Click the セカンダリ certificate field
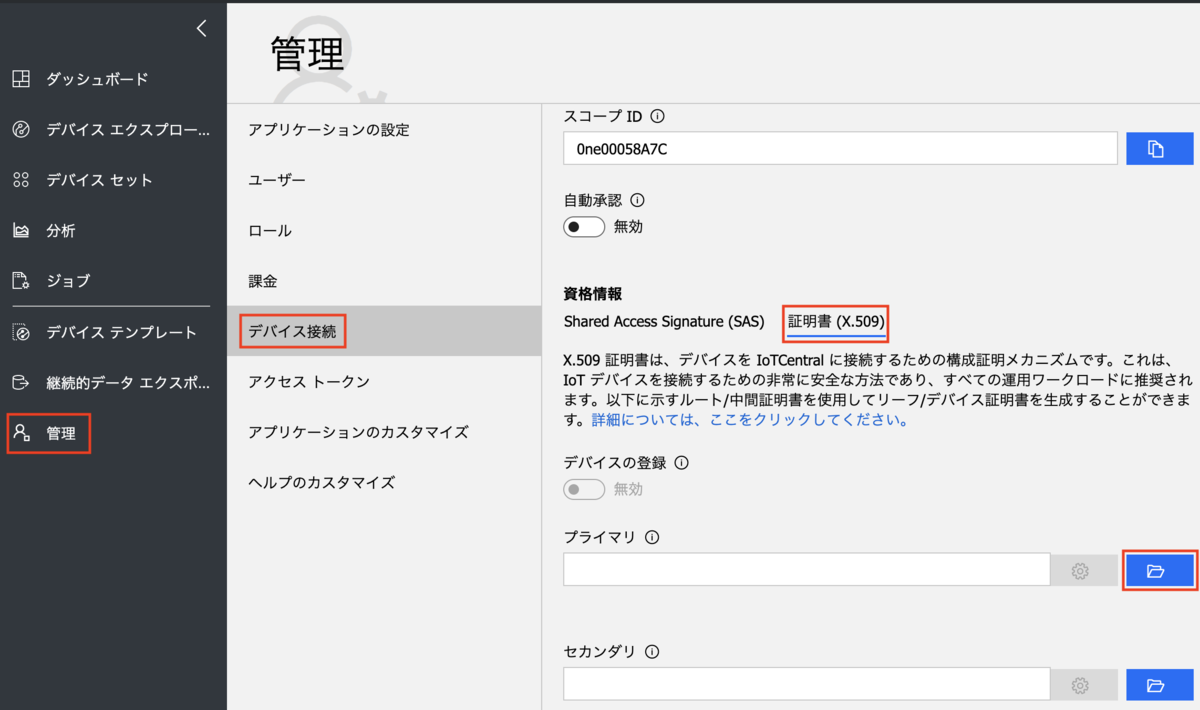The height and width of the screenshot is (710, 1200). click(x=806, y=685)
